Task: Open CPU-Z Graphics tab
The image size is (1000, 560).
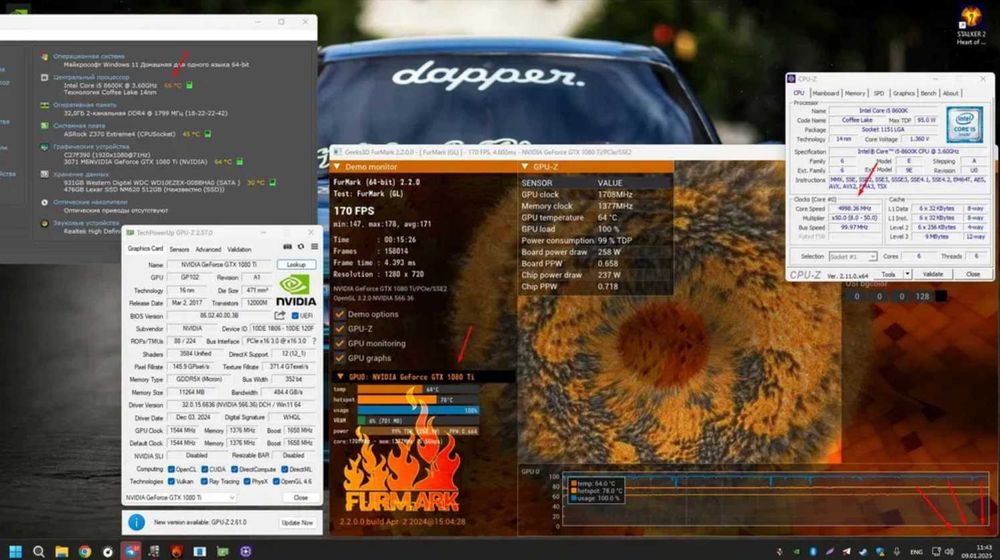Action: click(904, 93)
